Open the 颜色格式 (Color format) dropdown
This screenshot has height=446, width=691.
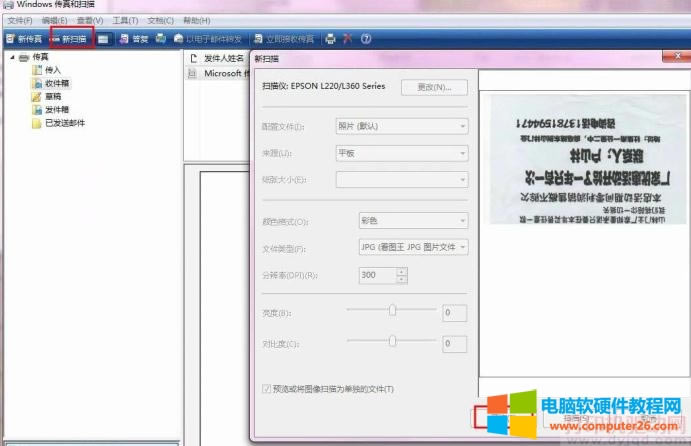[413, 220]
